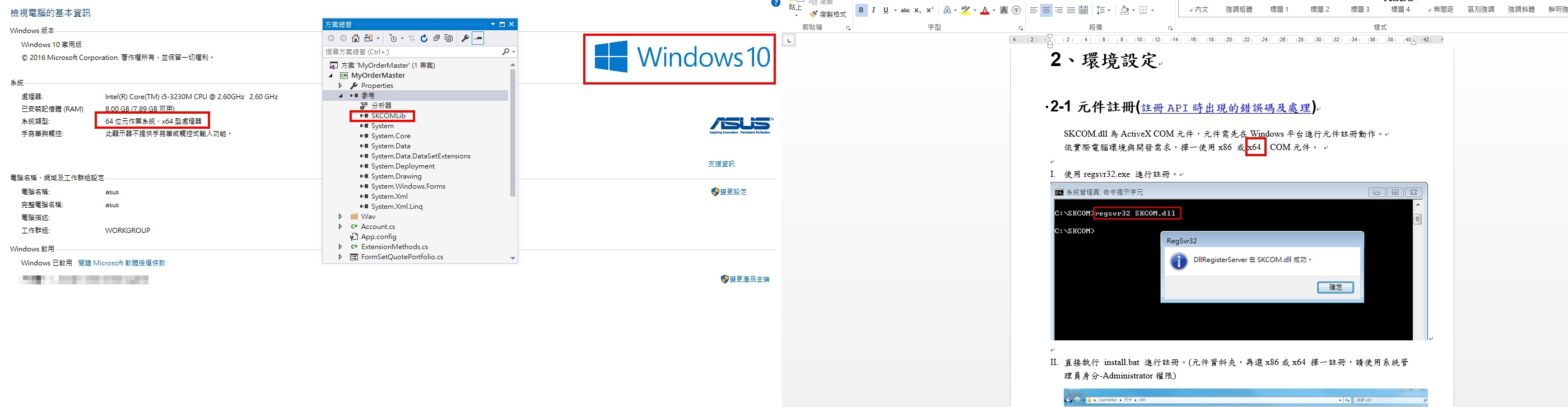Apply red font color button
This screenshot has width=1568, height=407.
coord(985,10)
